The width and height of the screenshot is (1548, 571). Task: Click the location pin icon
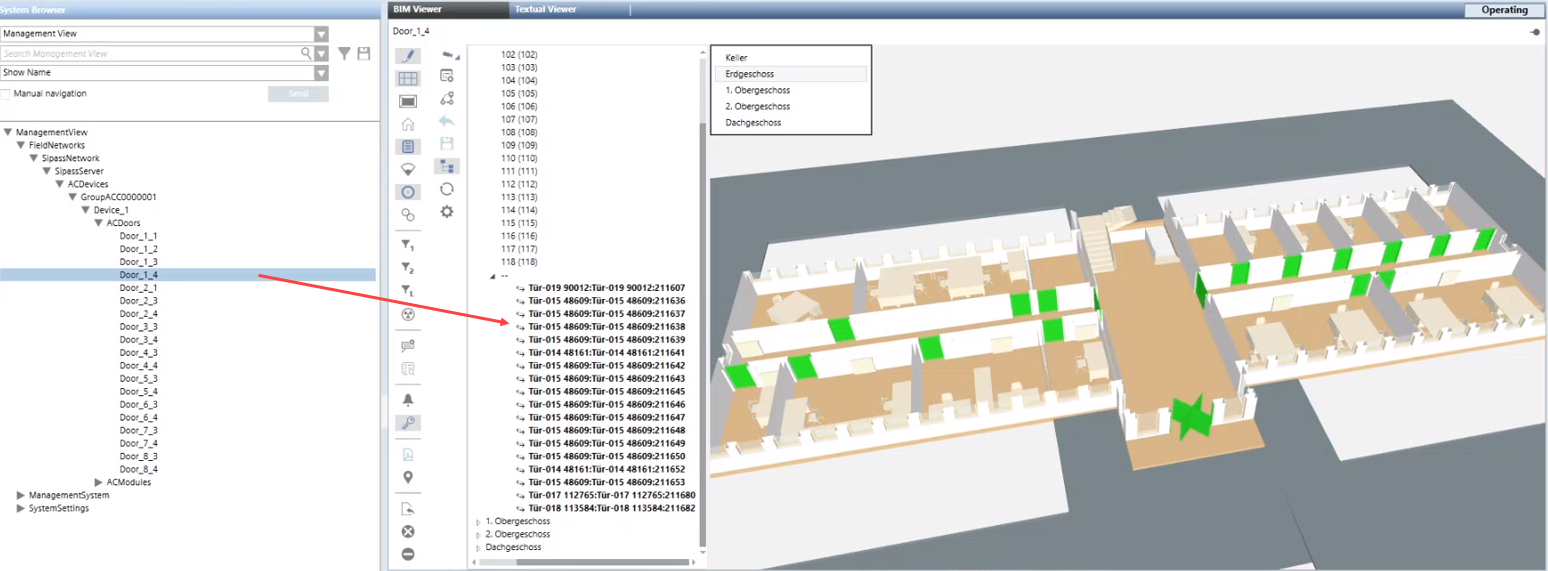pyautogui.click(x=408, y=477)
